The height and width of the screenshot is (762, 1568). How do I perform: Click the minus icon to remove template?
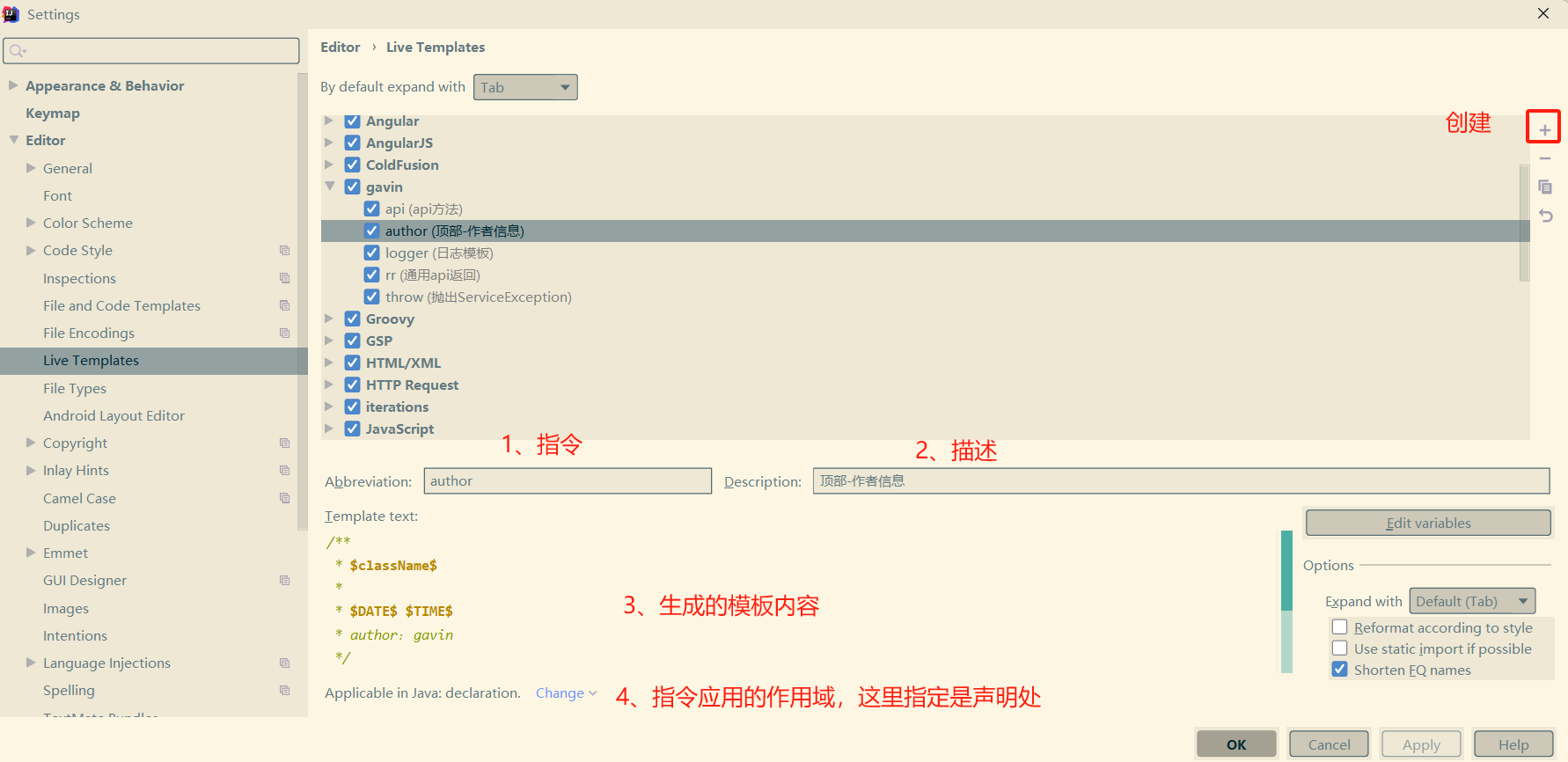click(x=1544, y=159)
